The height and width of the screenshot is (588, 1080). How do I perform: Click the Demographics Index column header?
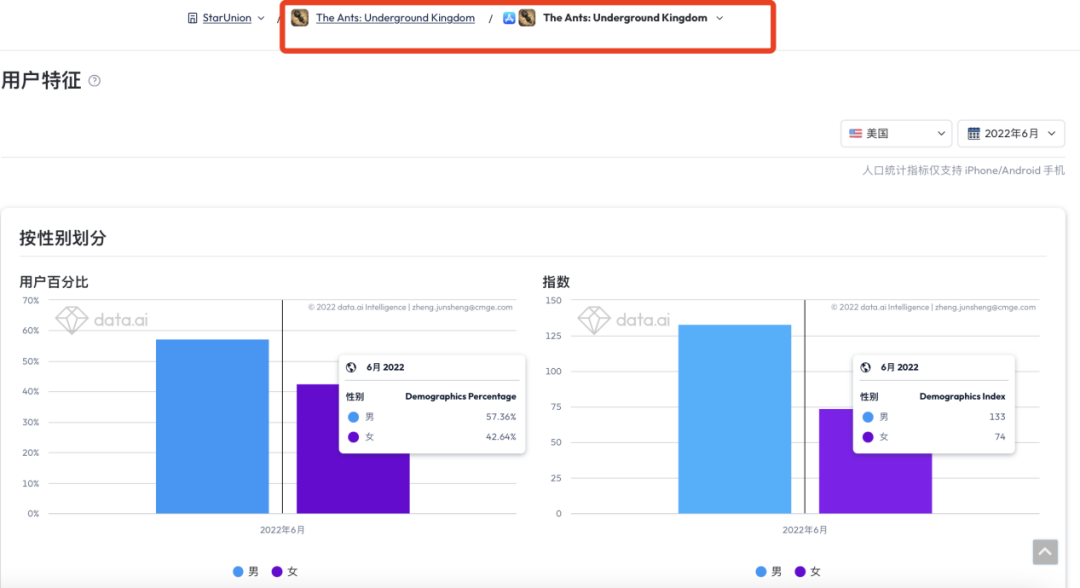click(962, 397)
